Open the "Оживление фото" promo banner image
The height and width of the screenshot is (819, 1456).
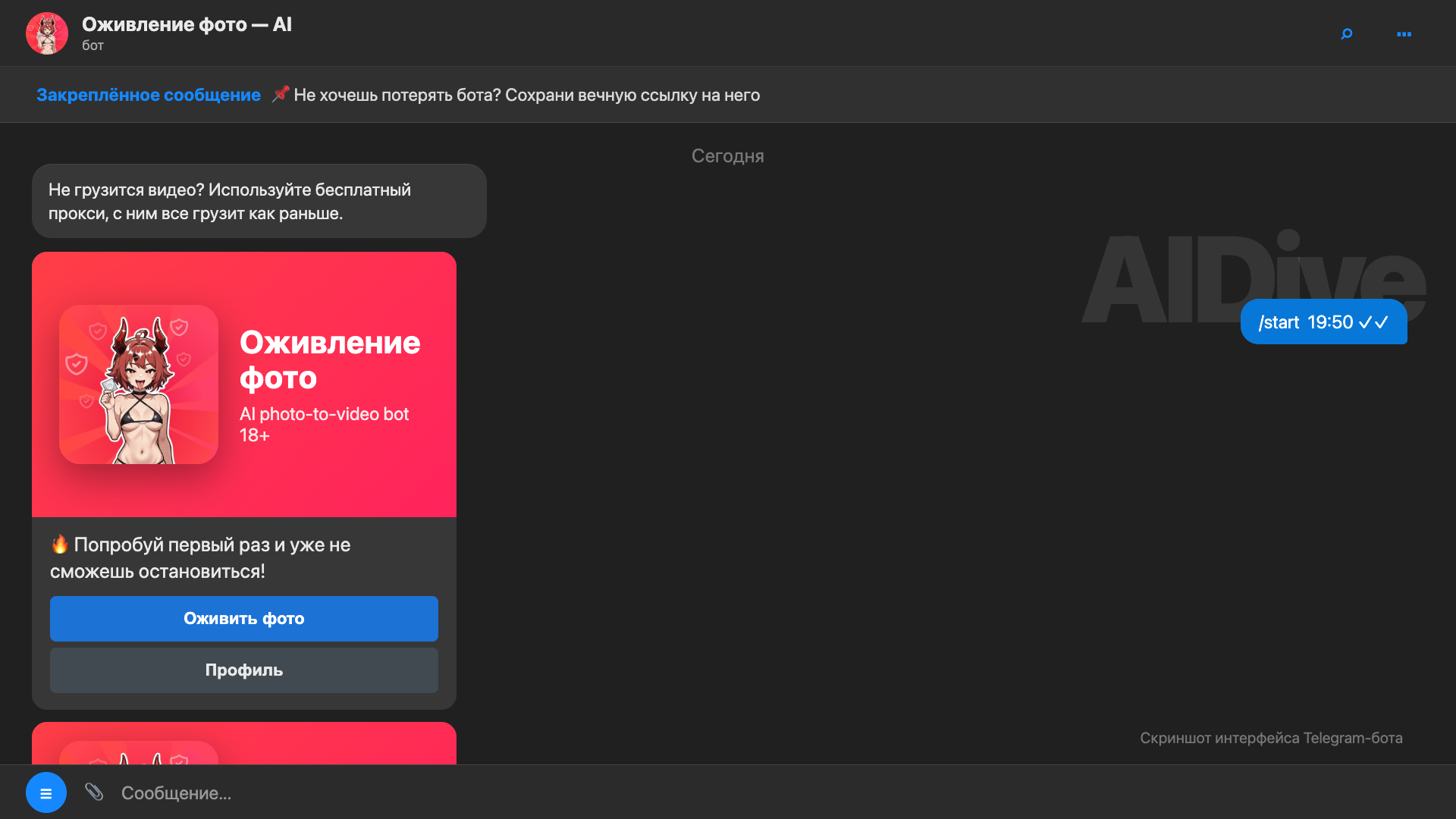(244, 384)
